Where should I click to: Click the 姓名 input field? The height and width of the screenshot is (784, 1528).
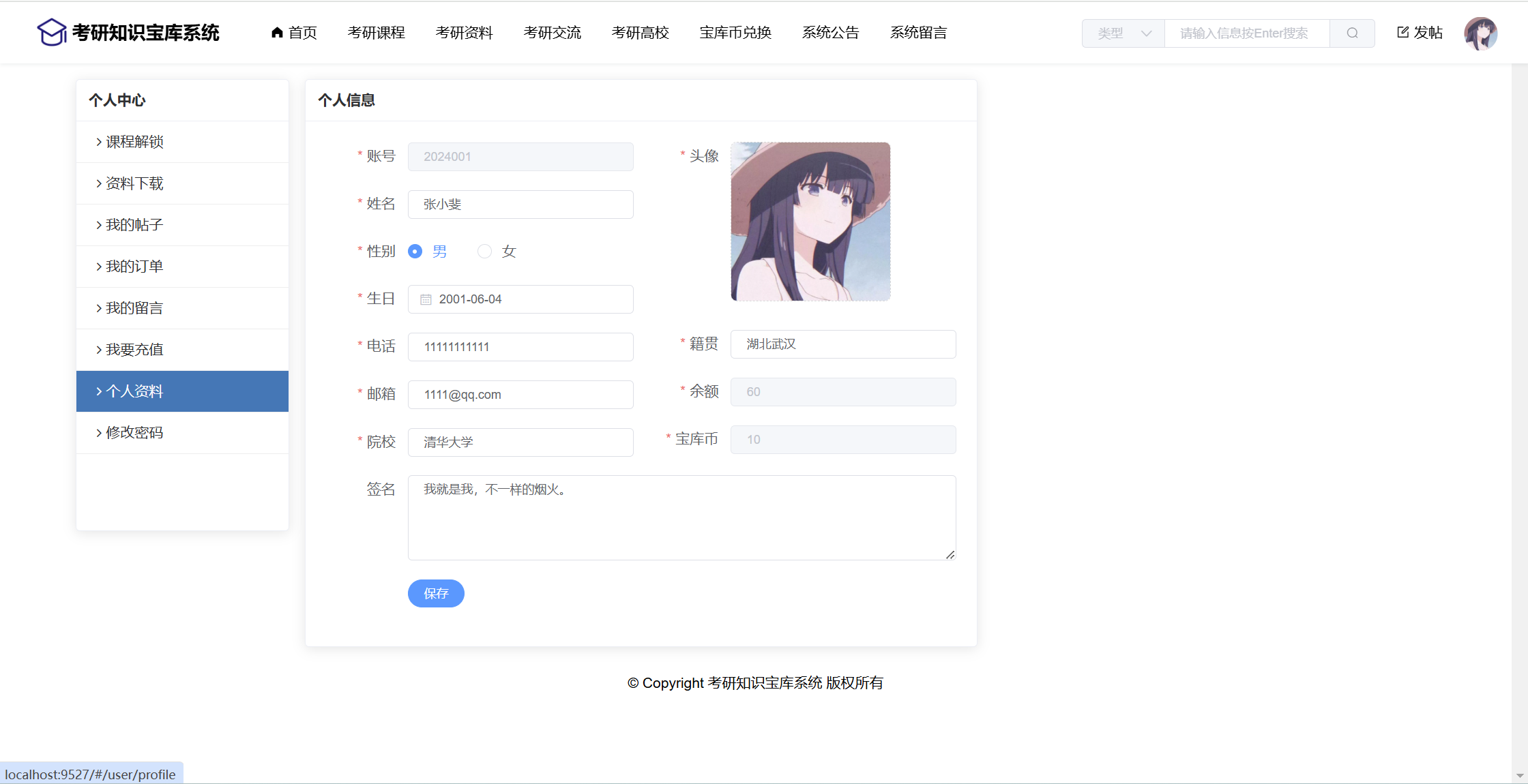point(520,205)
